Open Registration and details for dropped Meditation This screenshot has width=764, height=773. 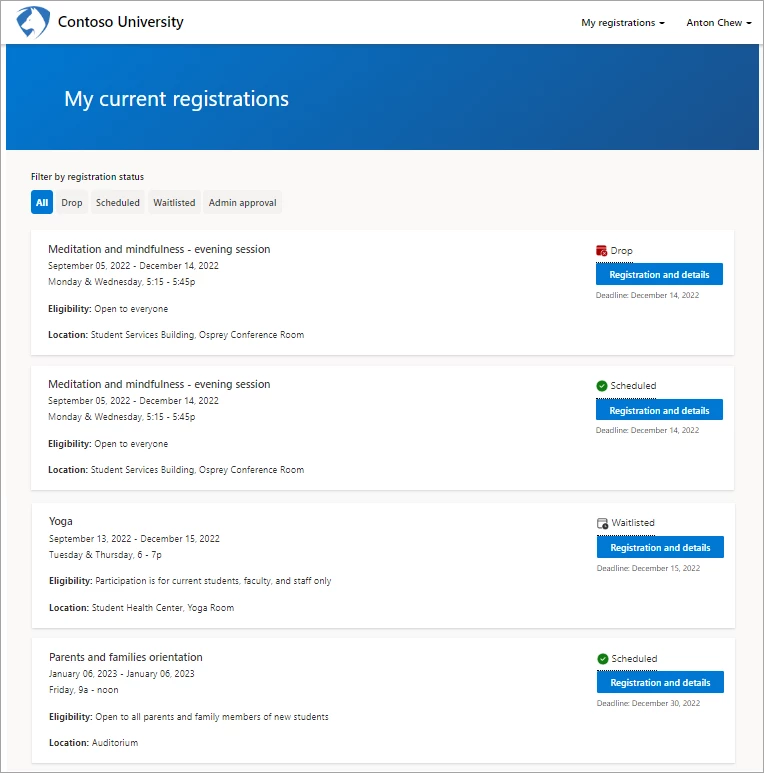[659, 275]
